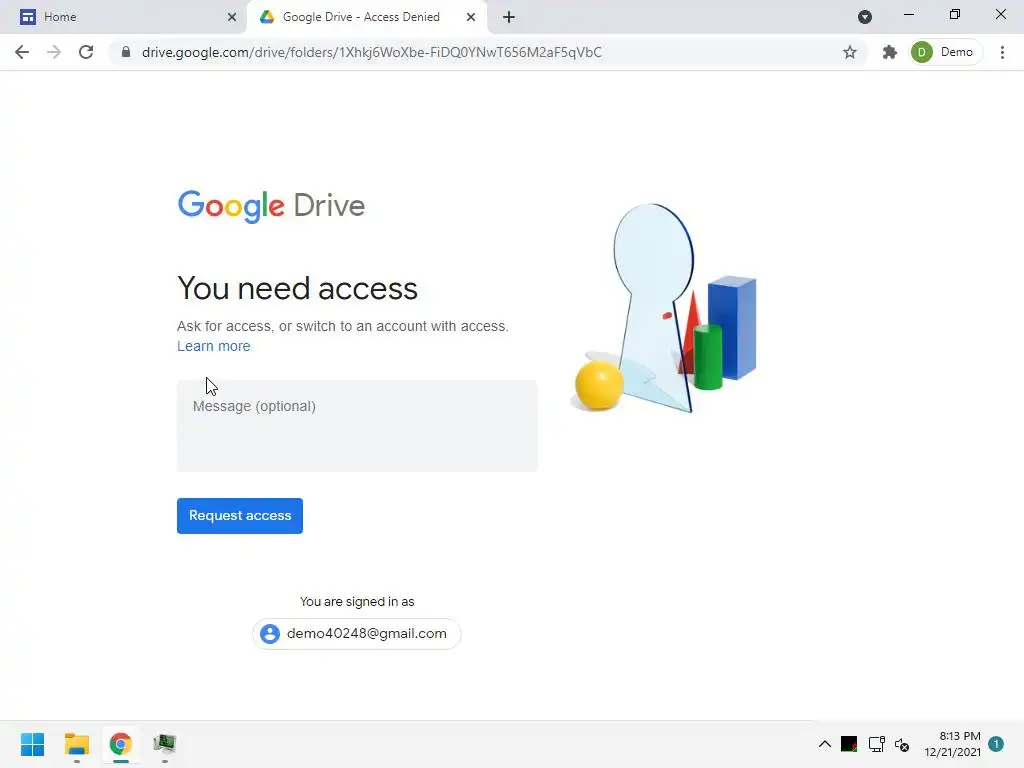Open the Learn more link
The width and height of the screenshot is (1024, 768).
coord(214,346)
